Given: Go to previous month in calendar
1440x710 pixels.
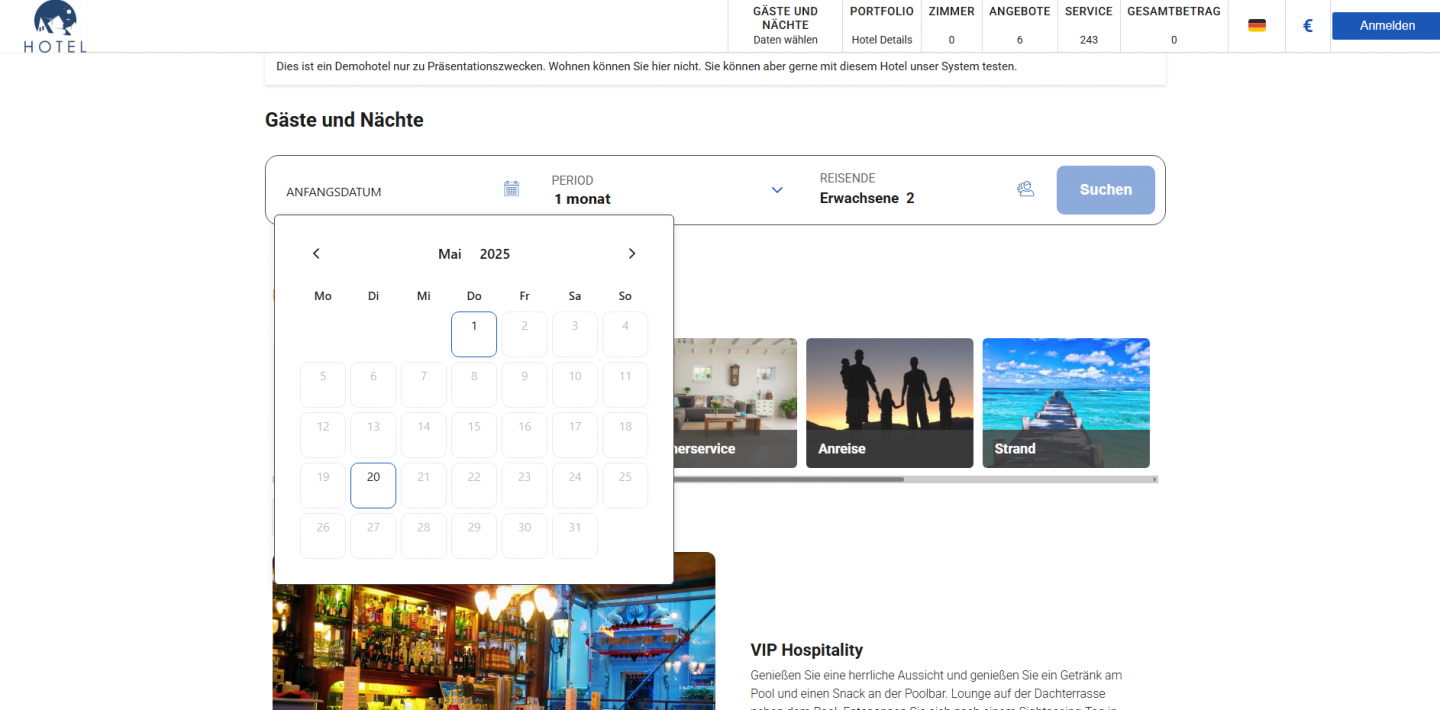Looking at the screenshot, I should click(316, 254).
